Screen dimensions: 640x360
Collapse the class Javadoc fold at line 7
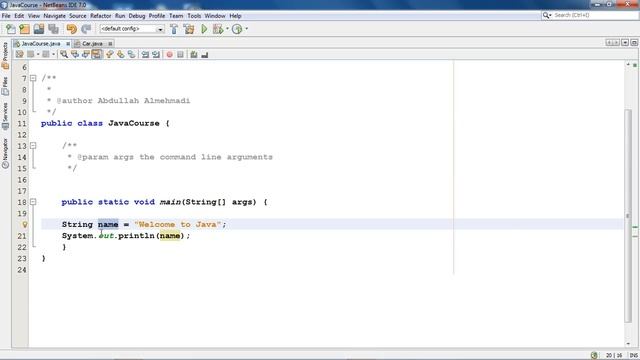(x=33, y=78)
